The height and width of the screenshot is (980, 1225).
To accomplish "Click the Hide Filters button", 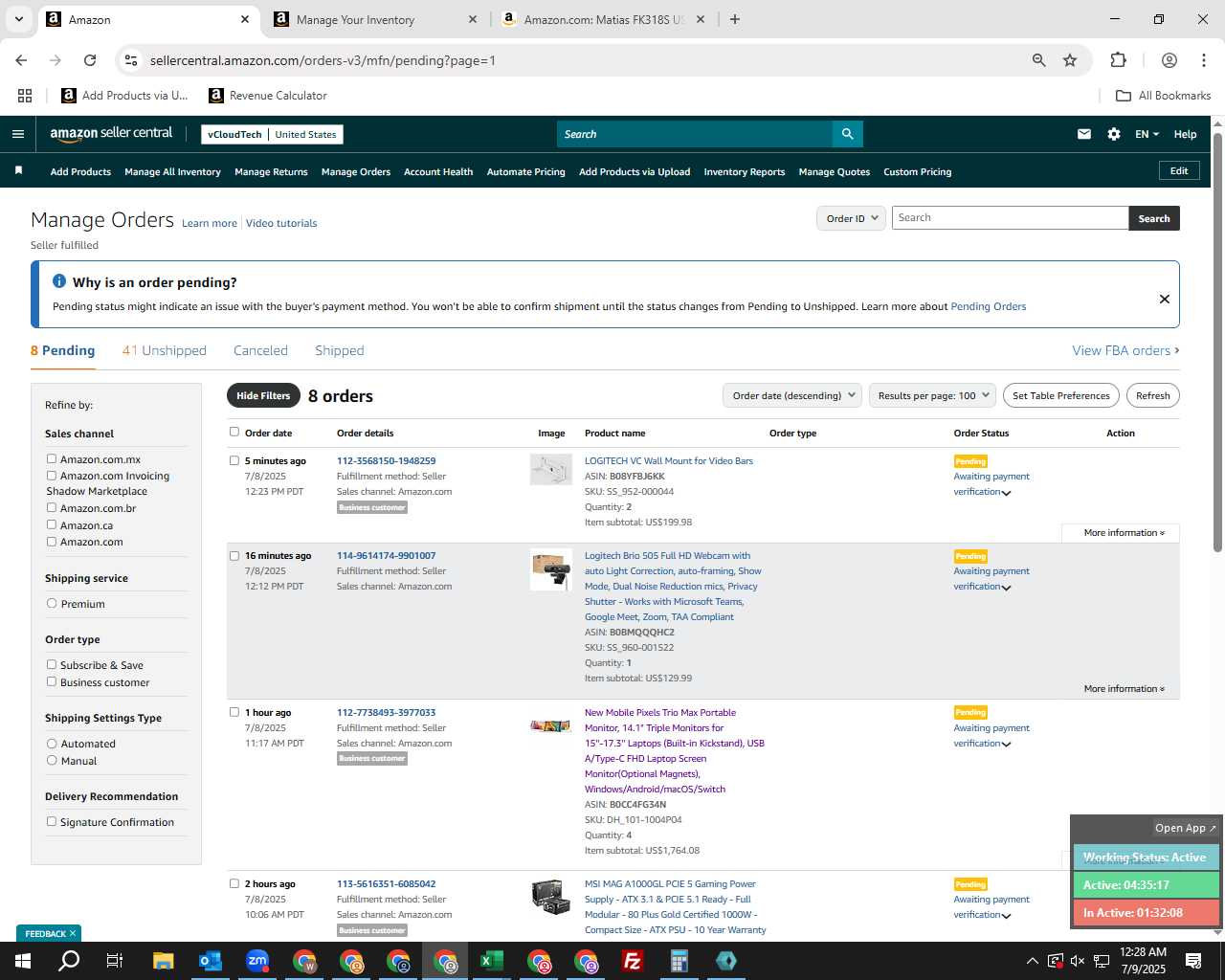I will click(263, 395).
